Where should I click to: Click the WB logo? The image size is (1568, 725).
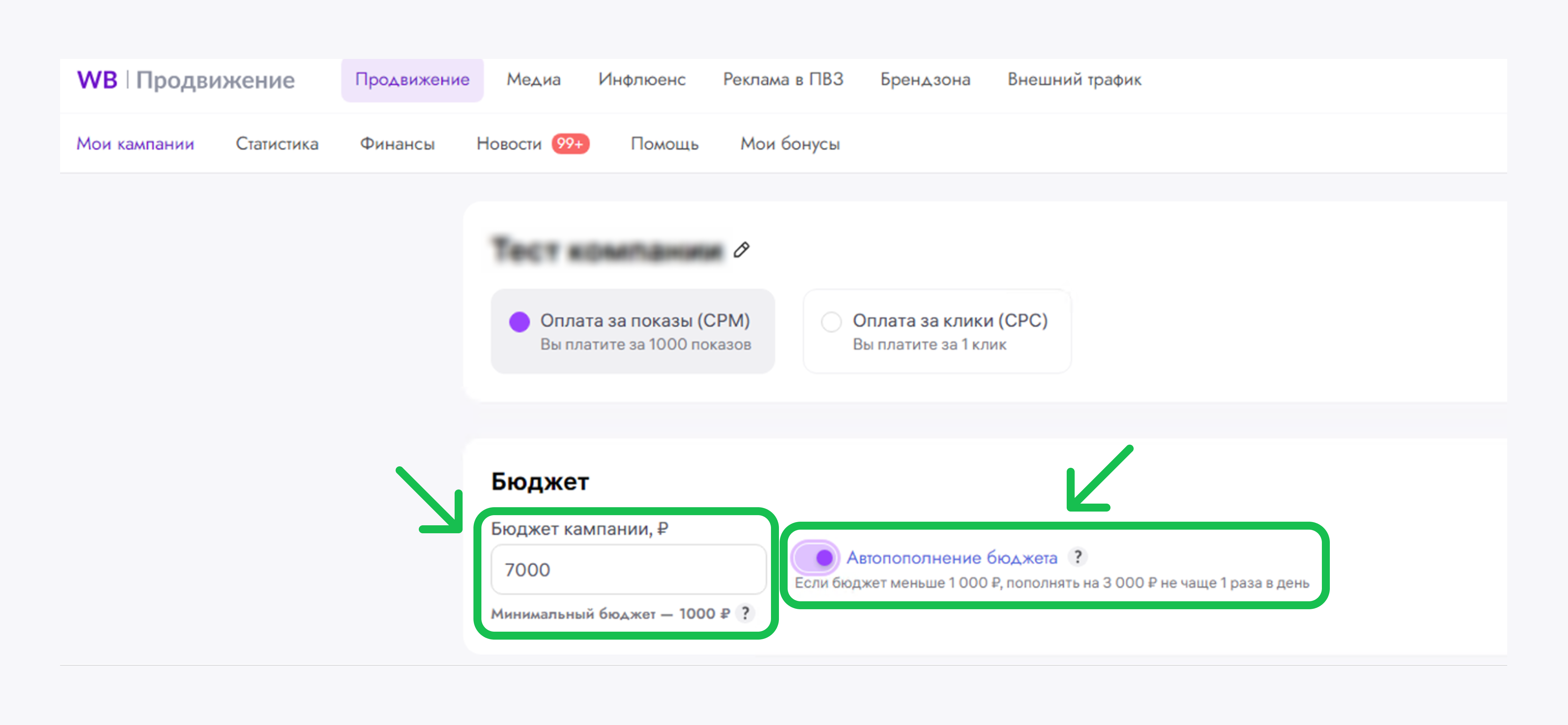coord(97,80)
